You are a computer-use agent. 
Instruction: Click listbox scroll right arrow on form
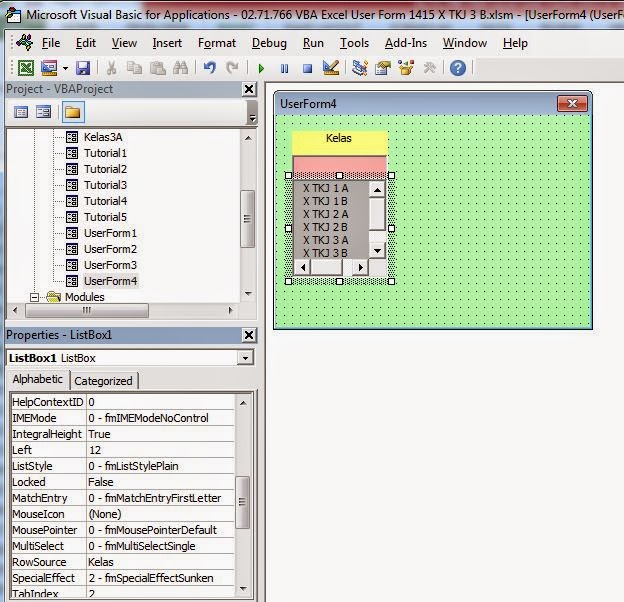[x=361, y=267]
